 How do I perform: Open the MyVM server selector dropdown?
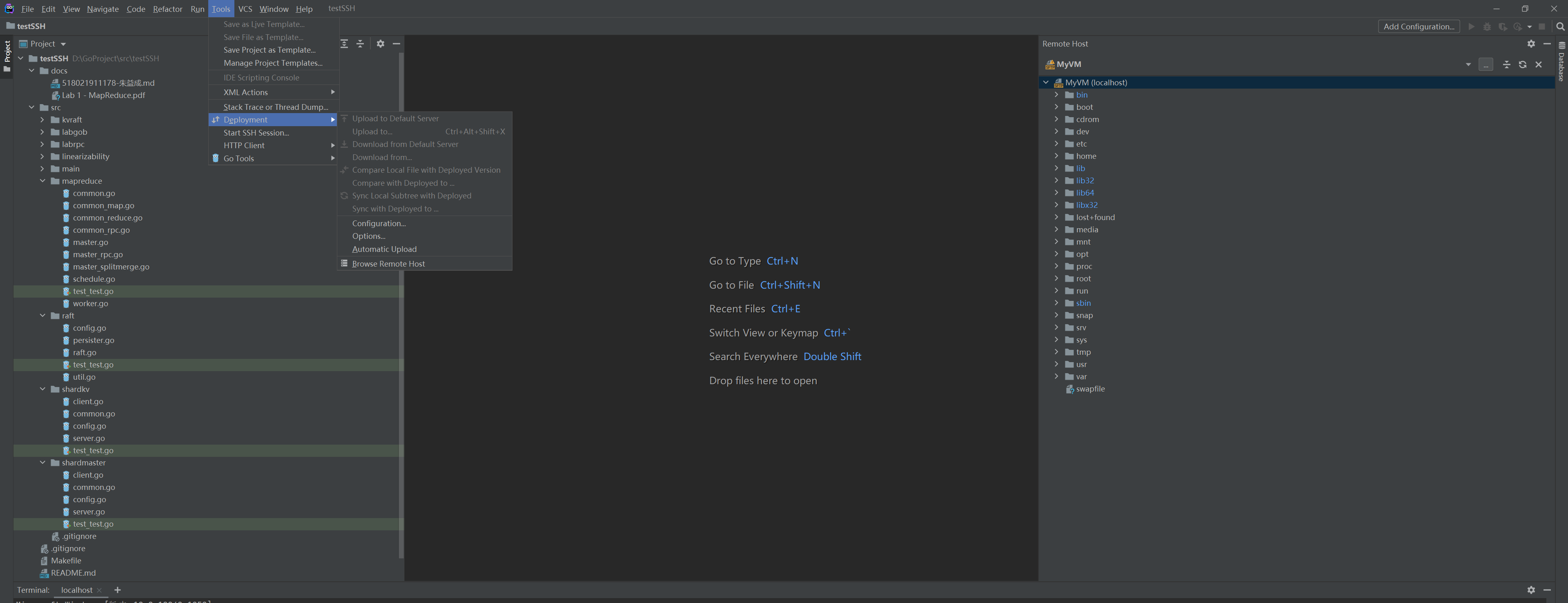[x=1468, y=65]
